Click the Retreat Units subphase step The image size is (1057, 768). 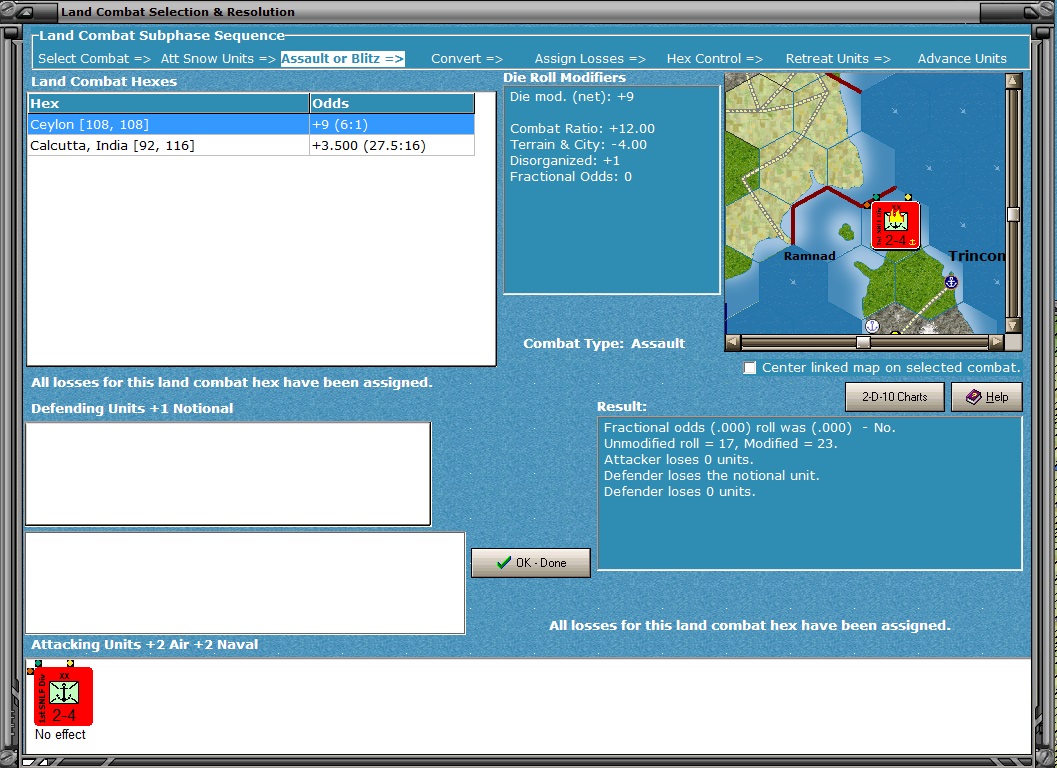pyautogui.click(x=838, y=59)
